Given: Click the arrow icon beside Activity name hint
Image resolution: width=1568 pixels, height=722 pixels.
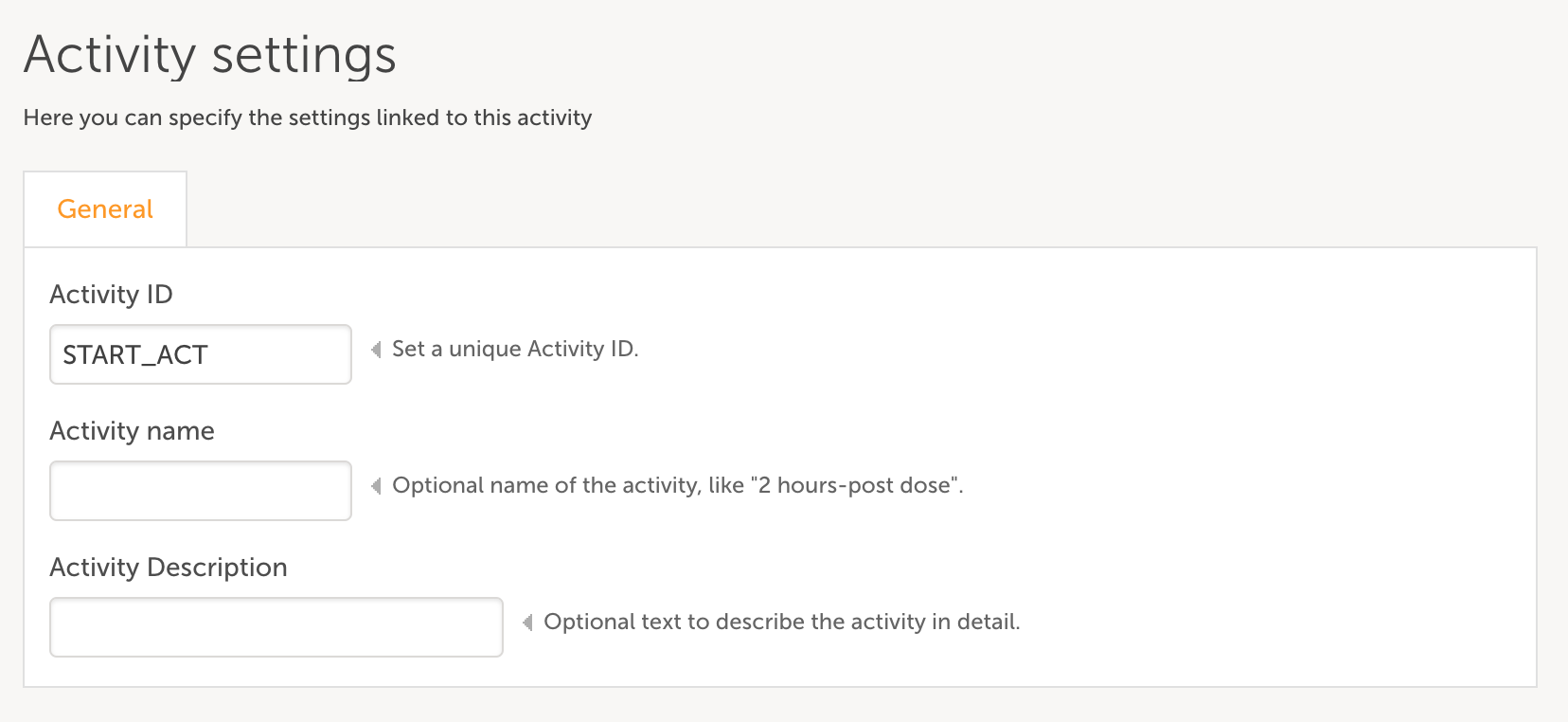Looking at the screenshot, I should pyautogui.click(x=376, y=486).
